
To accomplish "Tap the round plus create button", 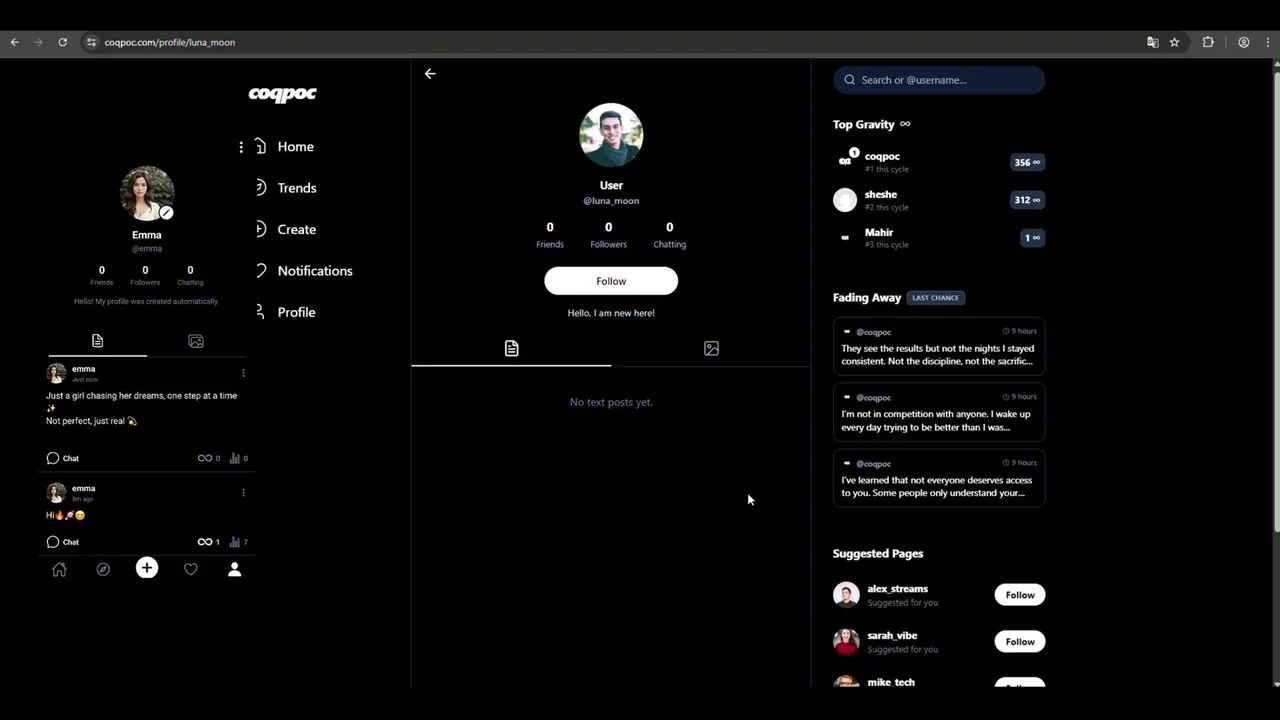I will click(x=147, y=568).
